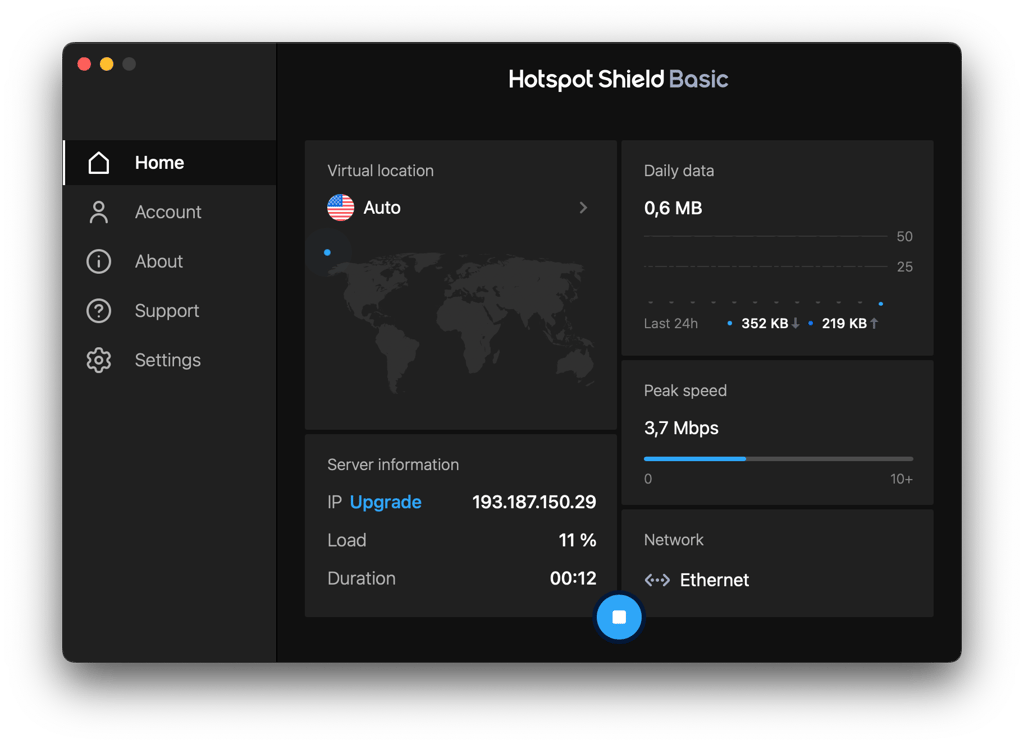Screen dimensions: 1024x745
Task: Click the Load value 11 %
Action: (577, 541)
